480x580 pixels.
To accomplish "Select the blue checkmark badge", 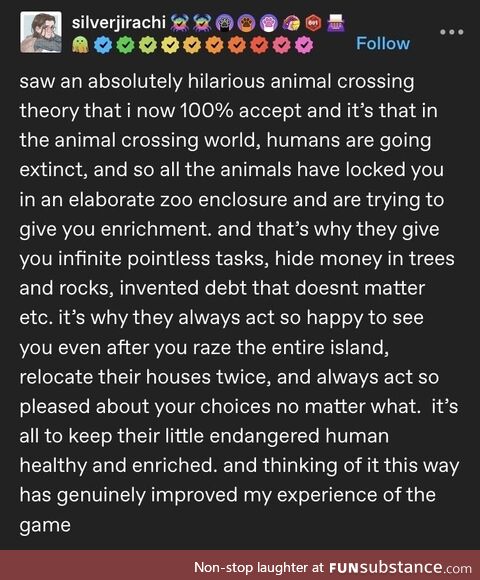I will 103,45.
